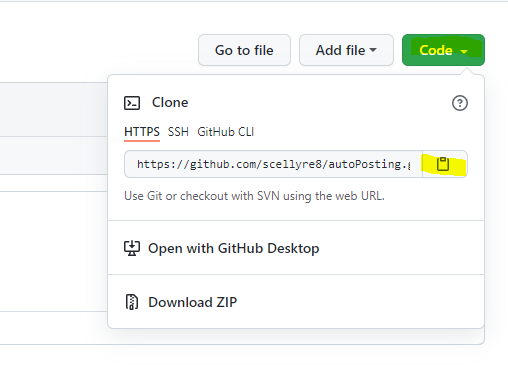Select the HTTPS clone URL field
The height and width of the screenshot is (377, 508).
(x=273, y=164)
